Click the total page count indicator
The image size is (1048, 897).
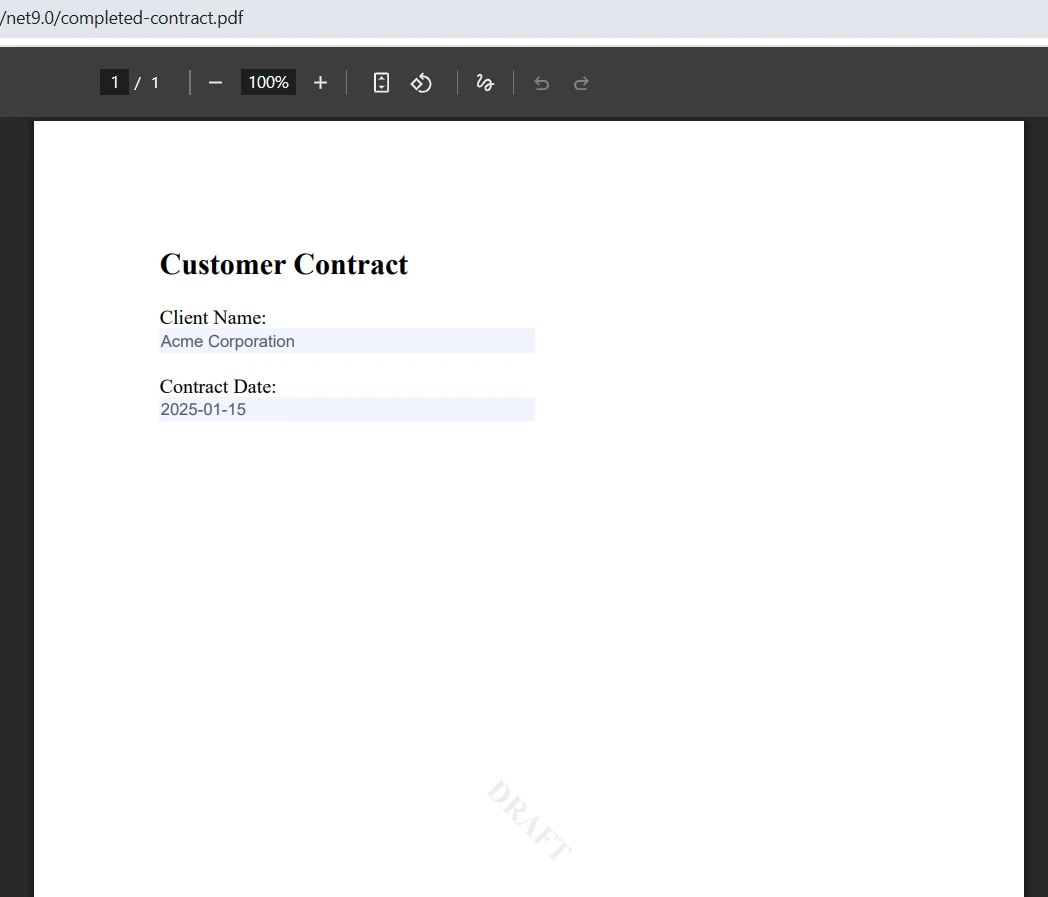(x=154, y=83)
